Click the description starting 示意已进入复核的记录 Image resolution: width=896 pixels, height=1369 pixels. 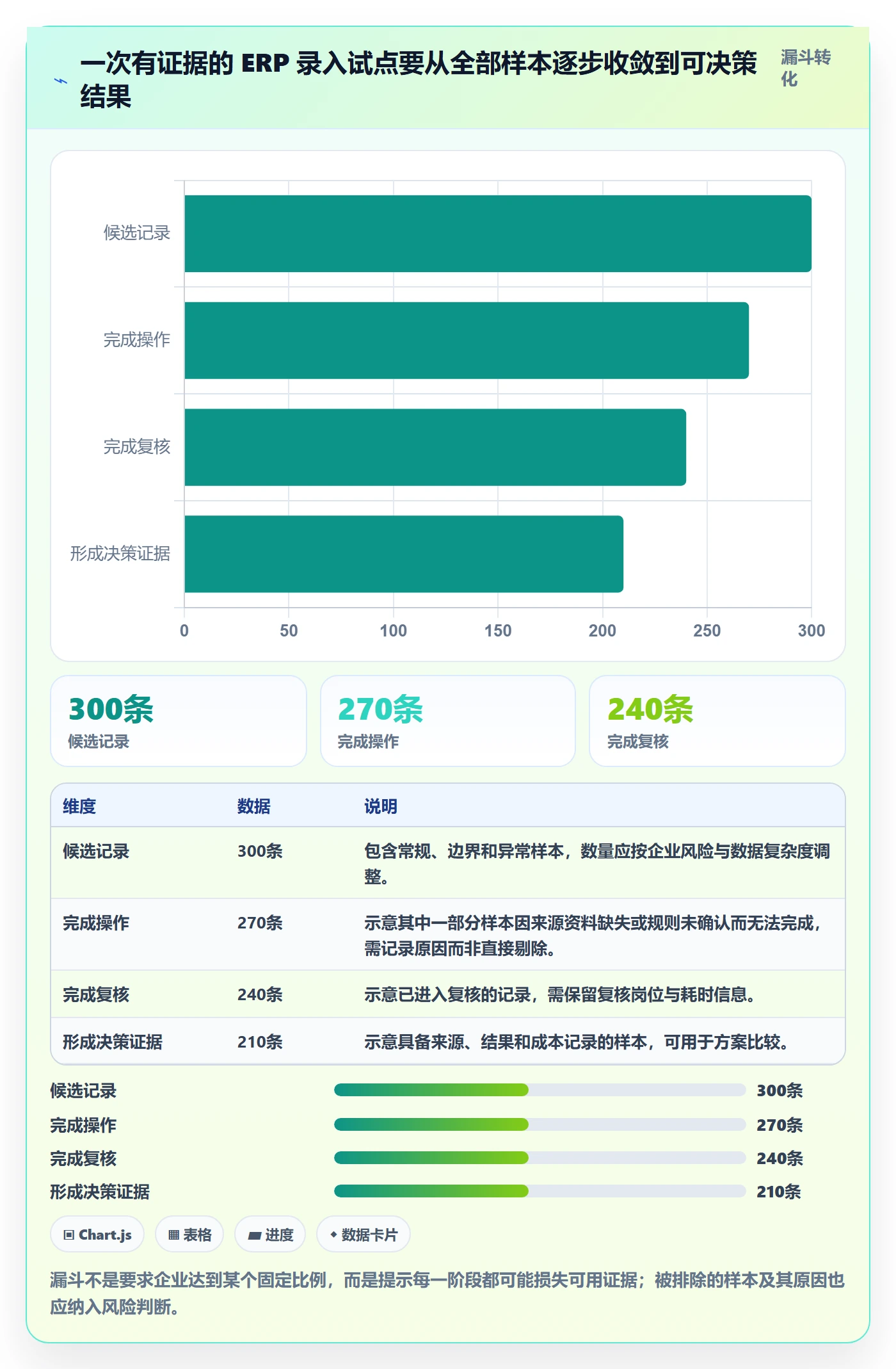click(x=560, y=994)
